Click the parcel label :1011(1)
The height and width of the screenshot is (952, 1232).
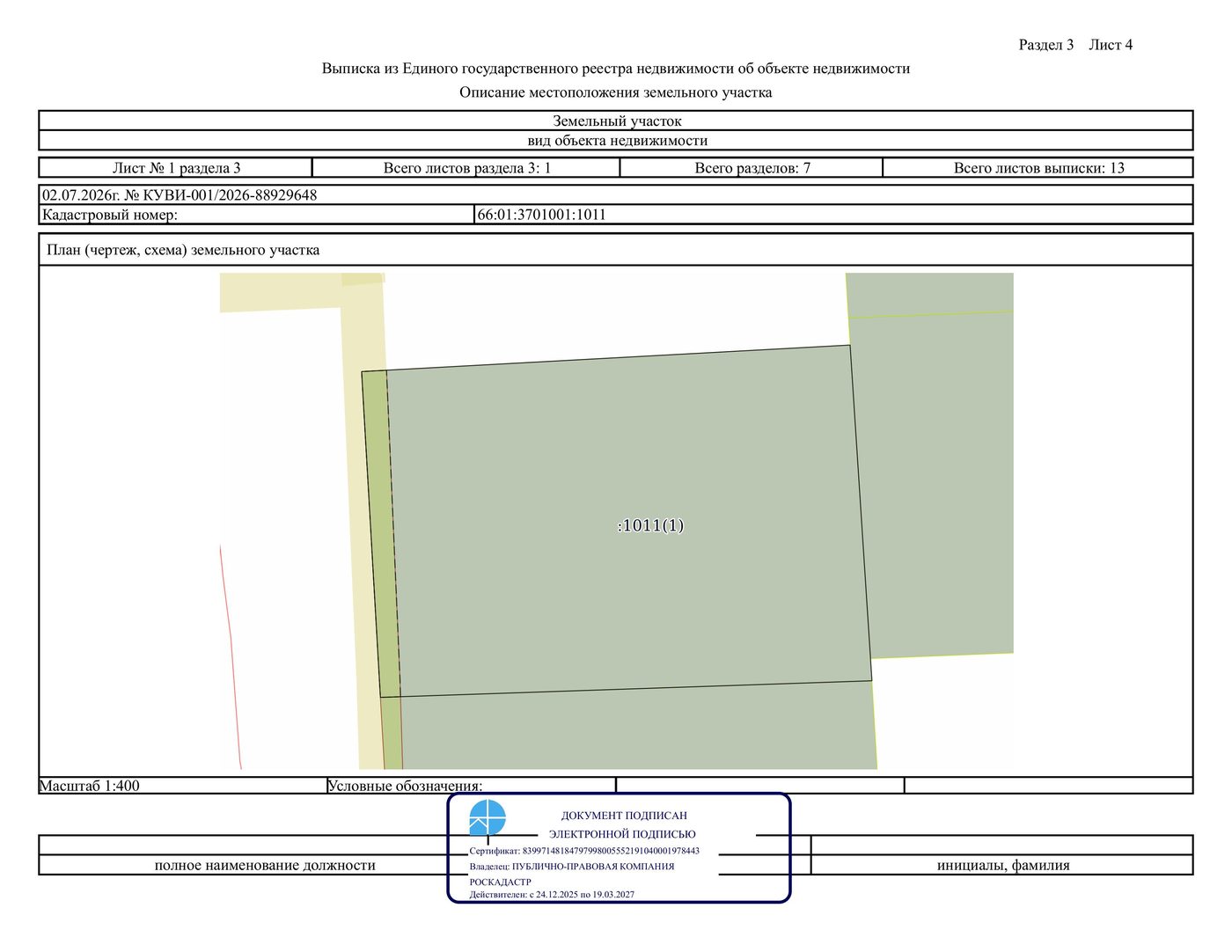(x=650, y=525)
